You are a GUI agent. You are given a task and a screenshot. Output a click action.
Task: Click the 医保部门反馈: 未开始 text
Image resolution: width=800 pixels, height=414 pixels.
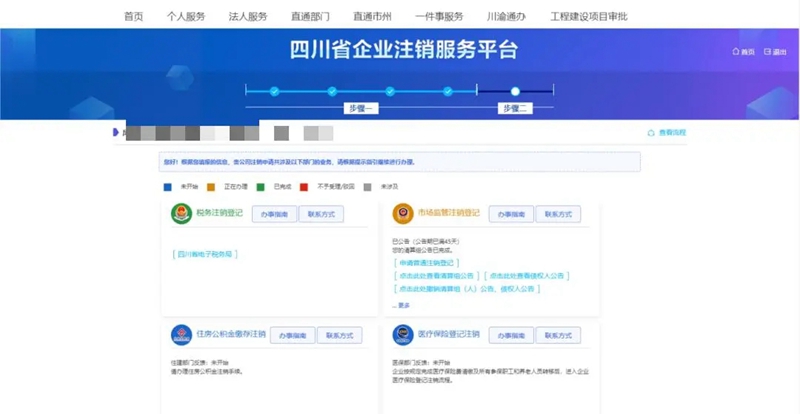[x=421, y=362]
